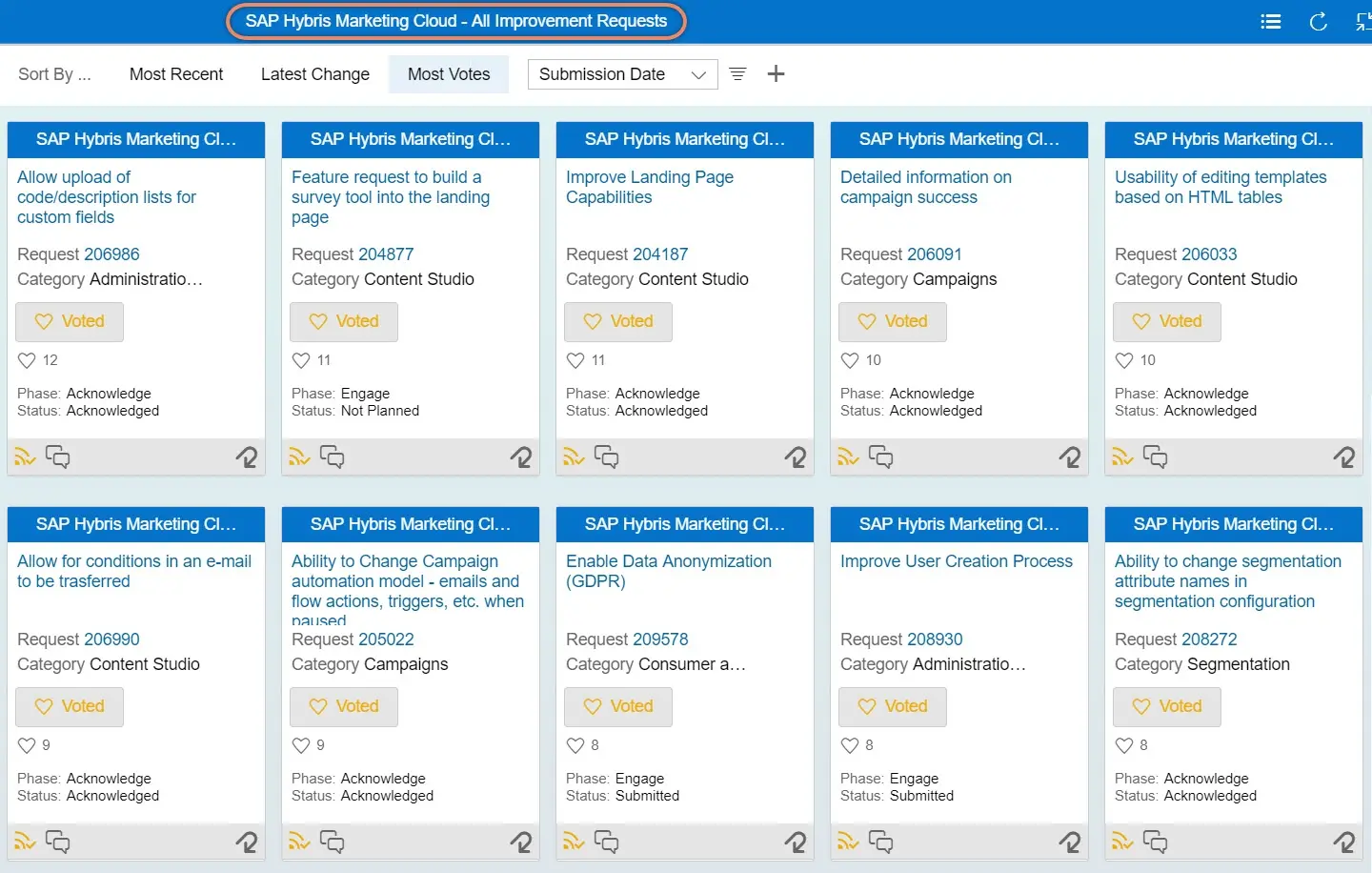Open 'Allow upload of code/description lists' request
This screenshot has width=1372, height=873.
pos(107,197)
